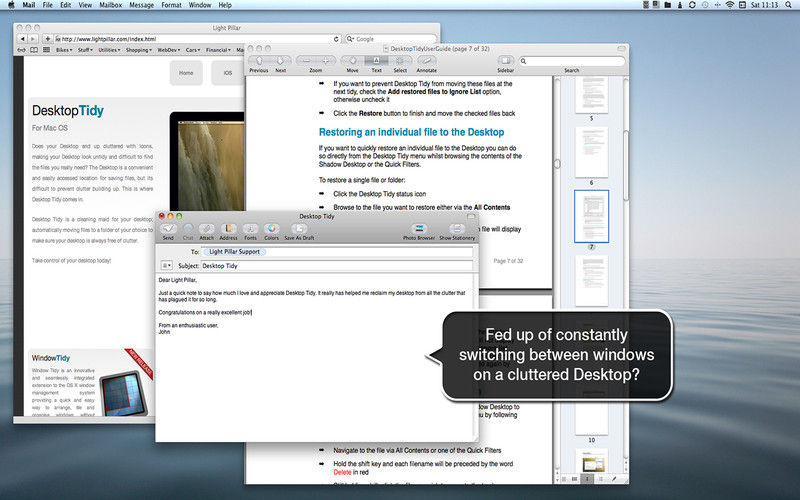Image resolution: width=800 pixels, height=500 pixels.
Task: Open the File menu
Action: pyautogui.click(x=47, y=5)
